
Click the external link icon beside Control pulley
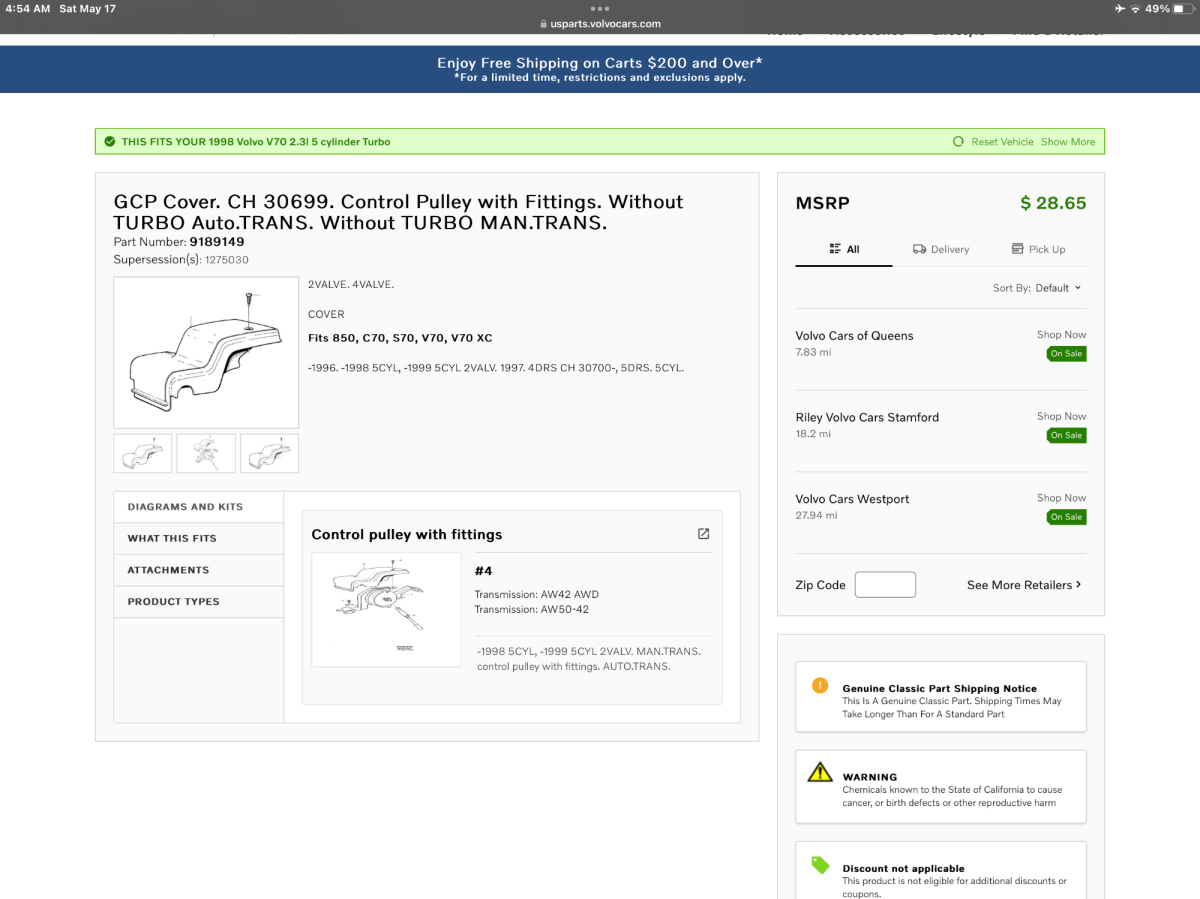click(703, 534)
